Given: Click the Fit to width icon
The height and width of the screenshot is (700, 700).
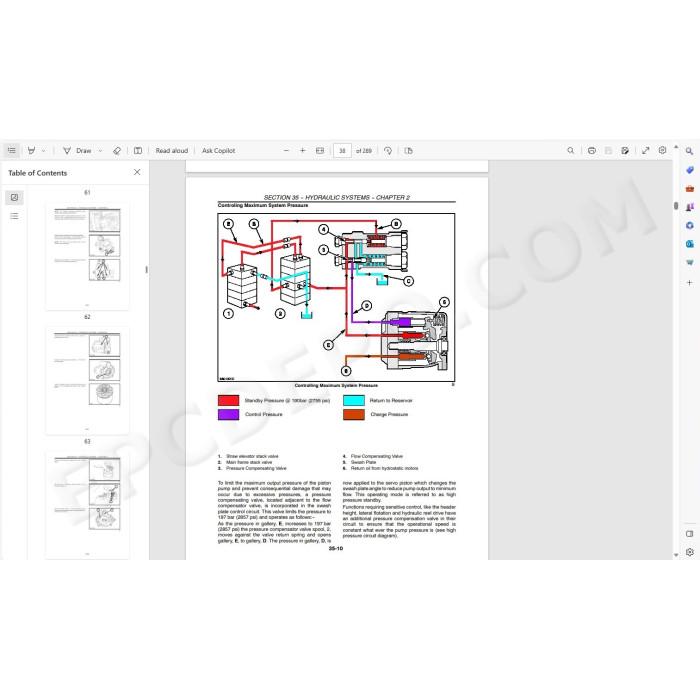Looking at the screenshot, I should [320, 150].
